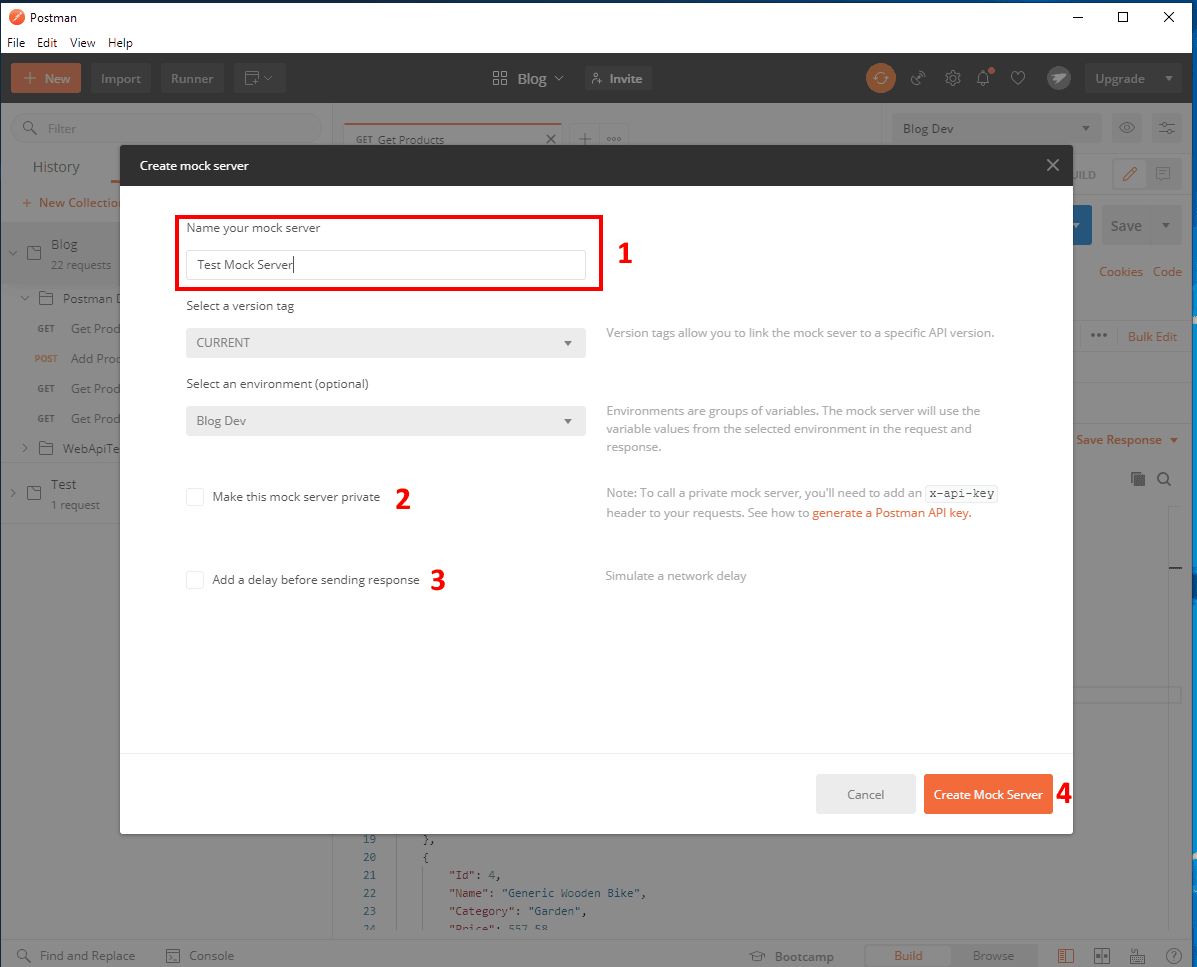
Task: Open the Help menu
Action: point(120,43)
